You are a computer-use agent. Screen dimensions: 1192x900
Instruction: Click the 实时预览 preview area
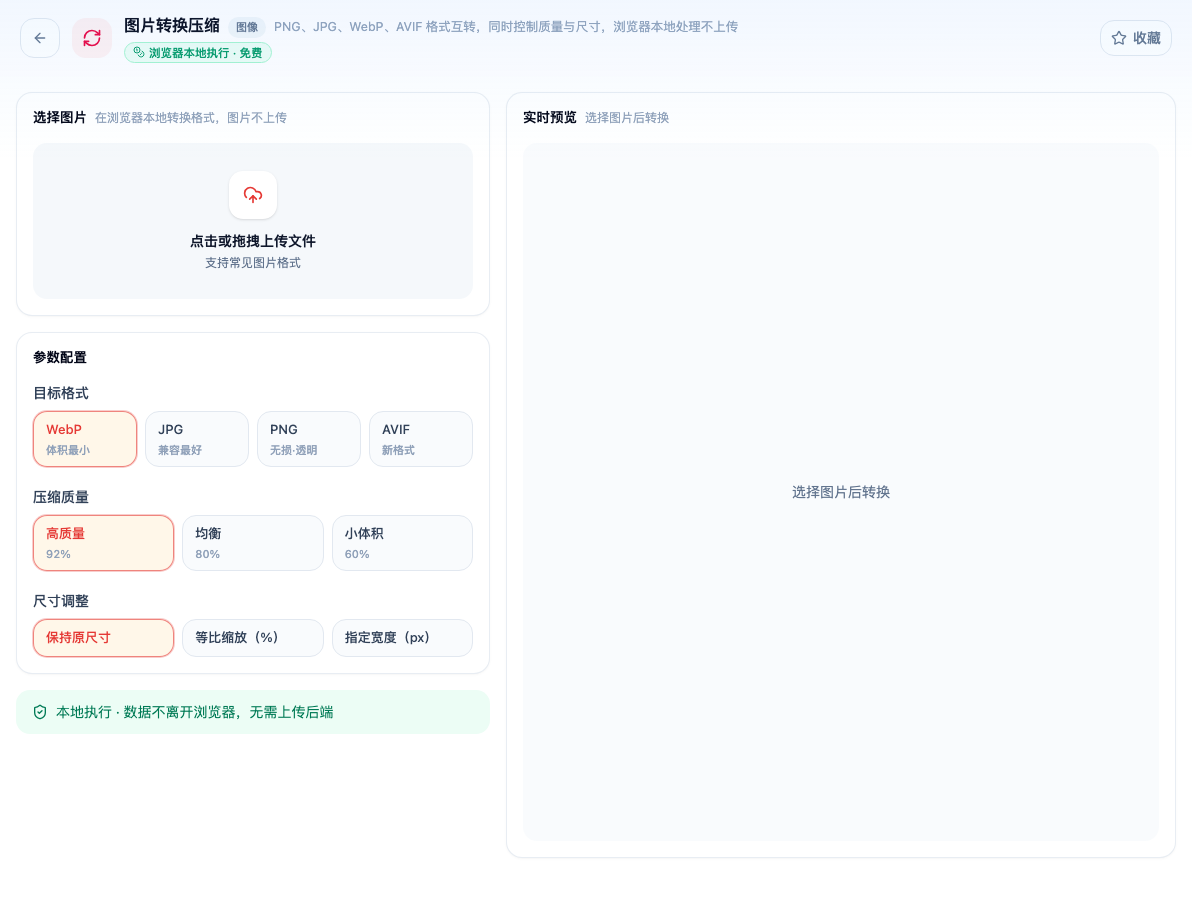point(841,492)
